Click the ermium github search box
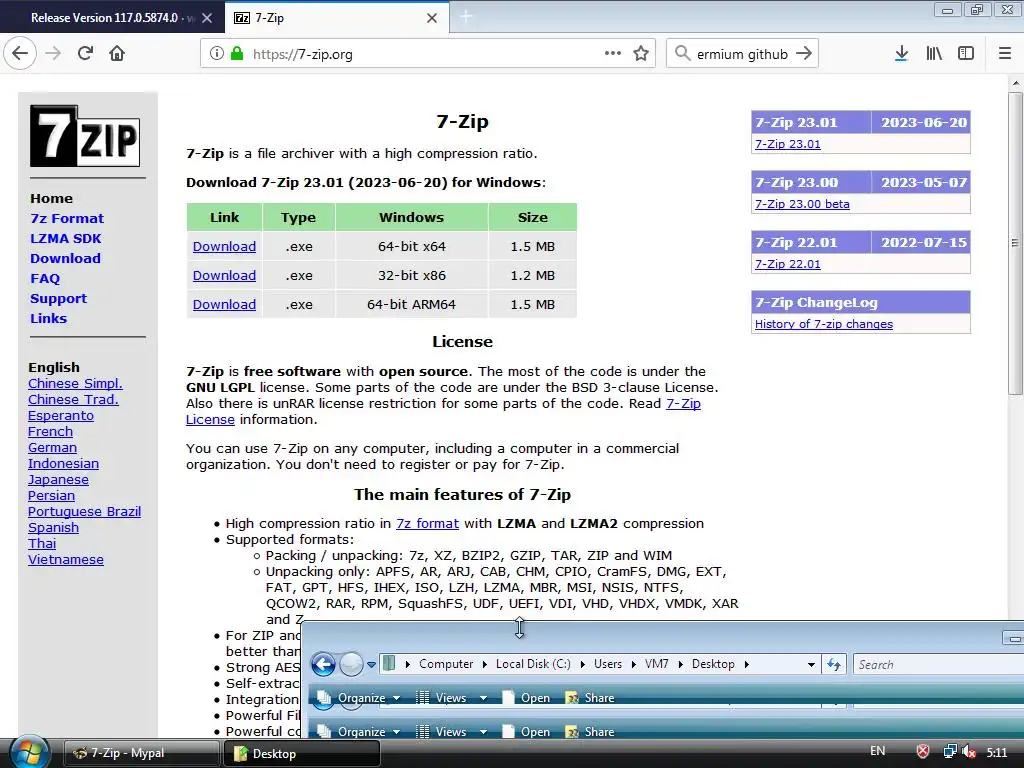Screen dimensions: 1024x768 [x=742, y=54]
